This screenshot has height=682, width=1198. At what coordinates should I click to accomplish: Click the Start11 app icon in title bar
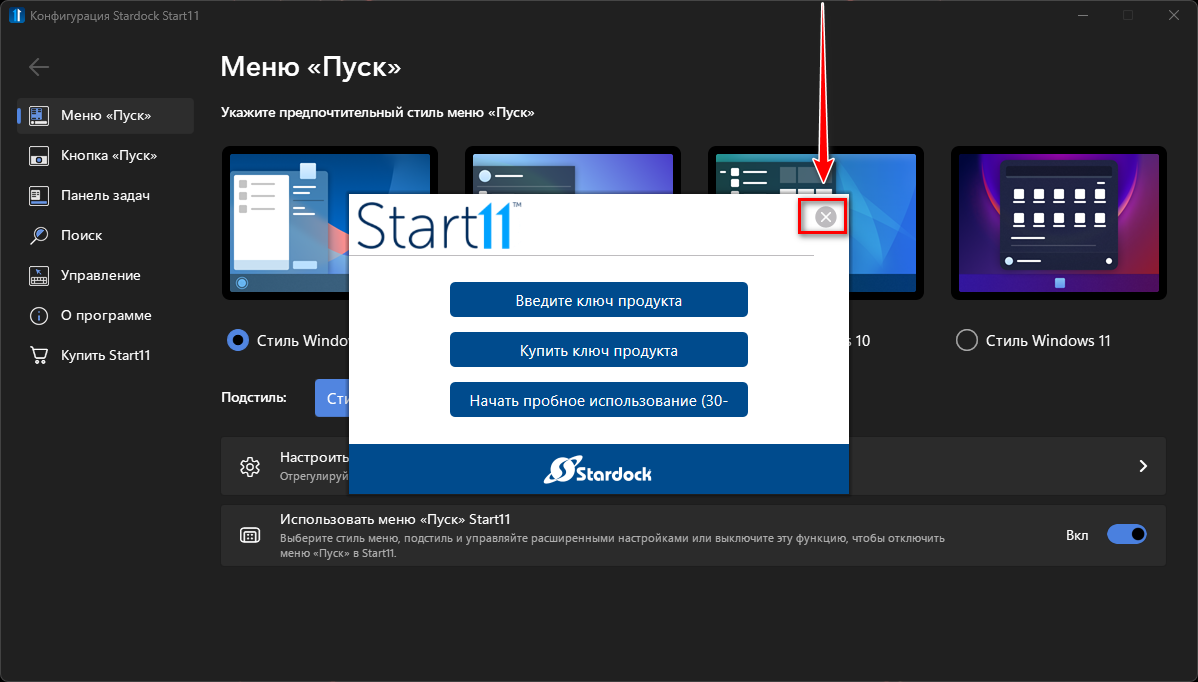pos(16,15)
